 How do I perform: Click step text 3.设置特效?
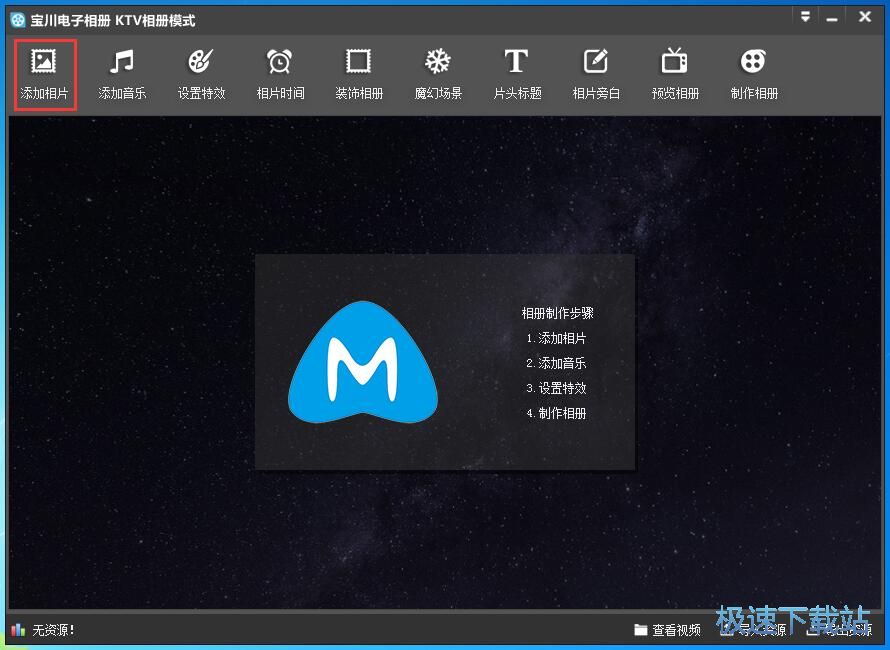[x=556, y=388]
